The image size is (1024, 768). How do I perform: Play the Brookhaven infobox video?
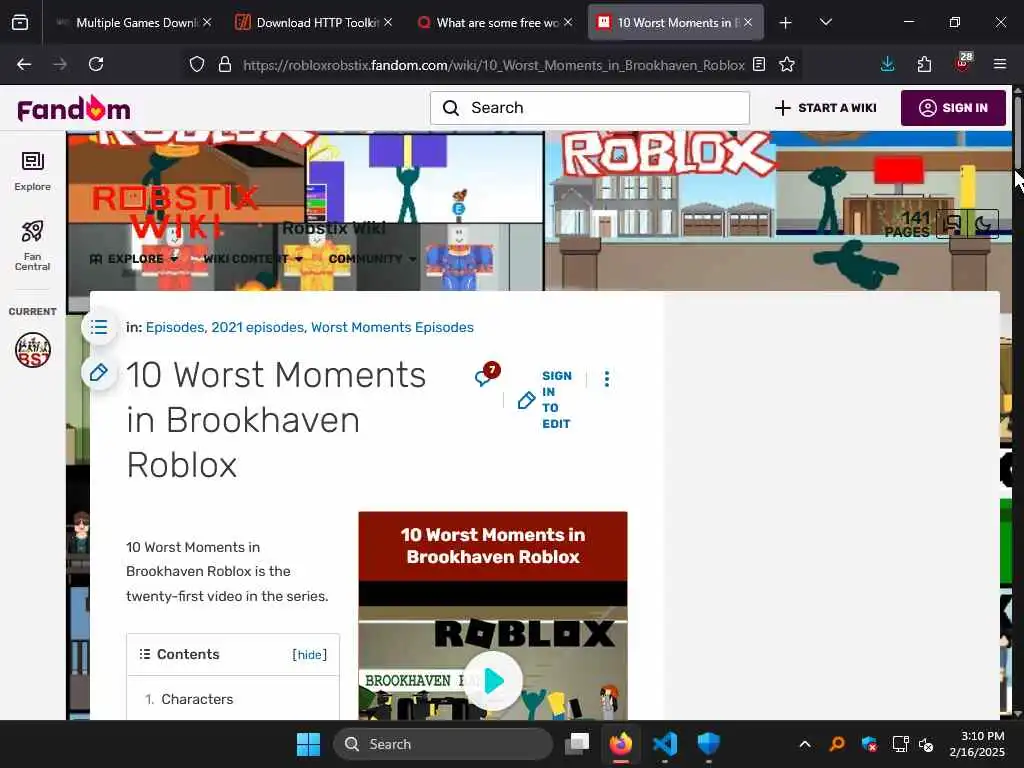(x=493, y=680)
